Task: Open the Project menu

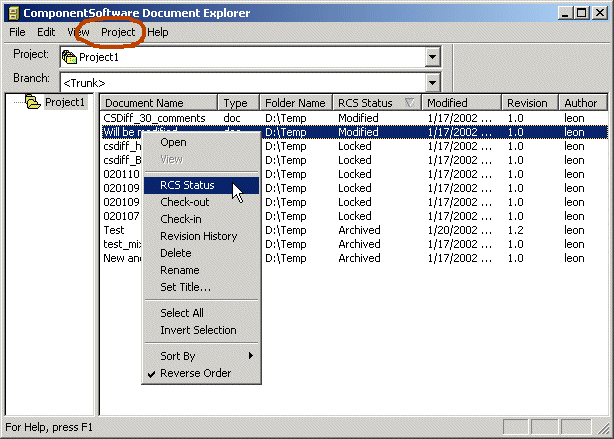Action: coord(118,32)
